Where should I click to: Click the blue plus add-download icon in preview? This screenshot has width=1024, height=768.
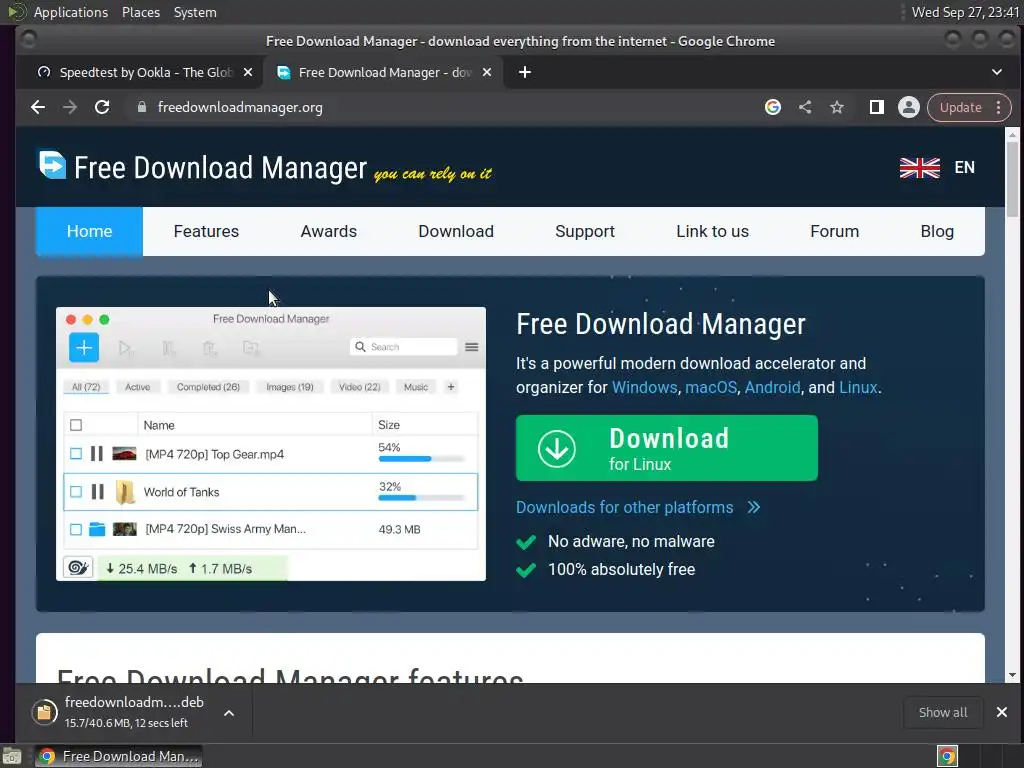(x=84, y=347)
